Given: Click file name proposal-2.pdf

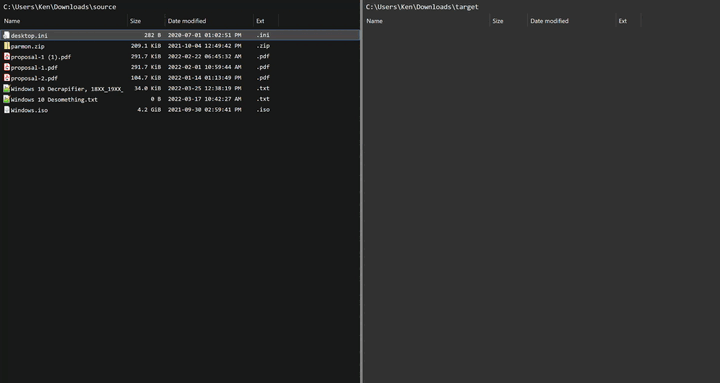Looking at the screenshot, I should pos(34,78).
